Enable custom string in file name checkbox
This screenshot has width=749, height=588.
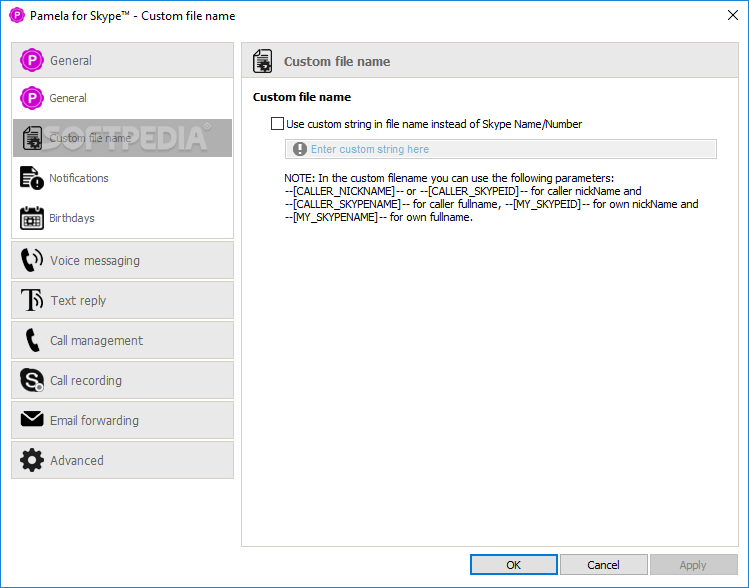(277, 124)
